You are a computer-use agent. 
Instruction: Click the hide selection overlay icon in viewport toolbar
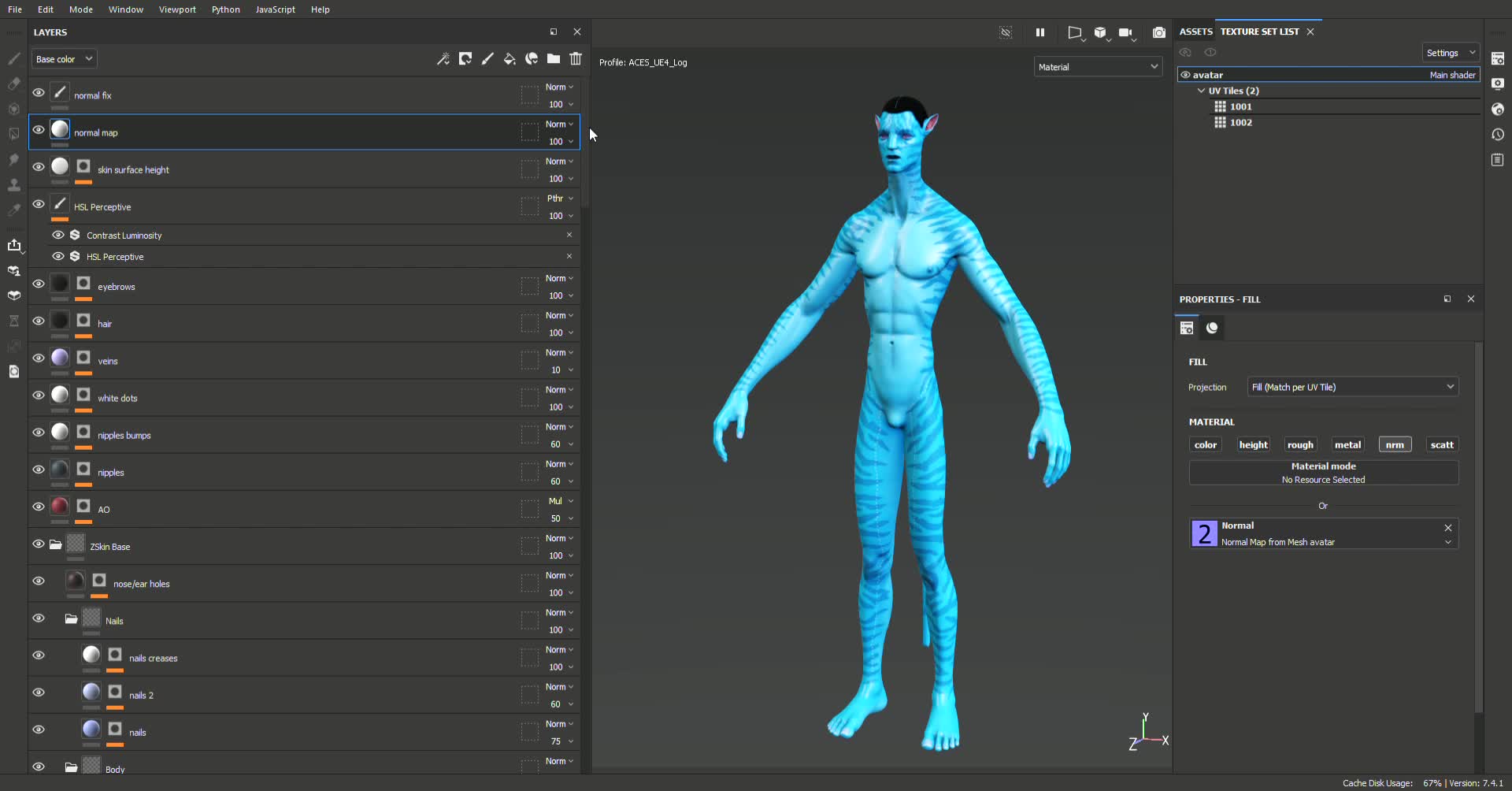click(x=1006, y=32)
